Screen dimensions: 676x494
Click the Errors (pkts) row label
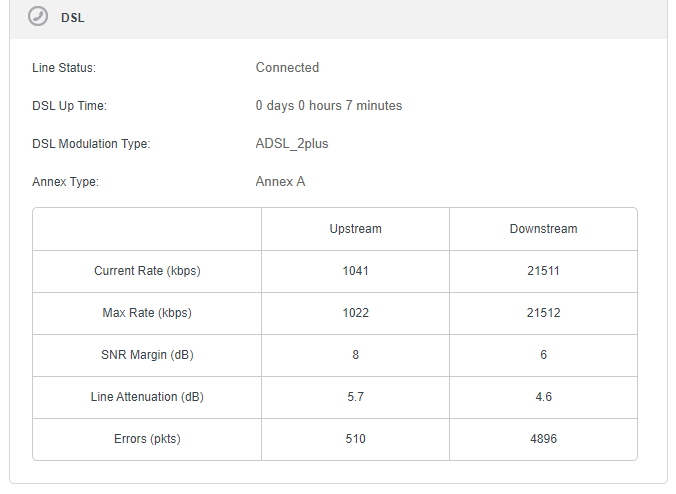(x=147, y=439)
